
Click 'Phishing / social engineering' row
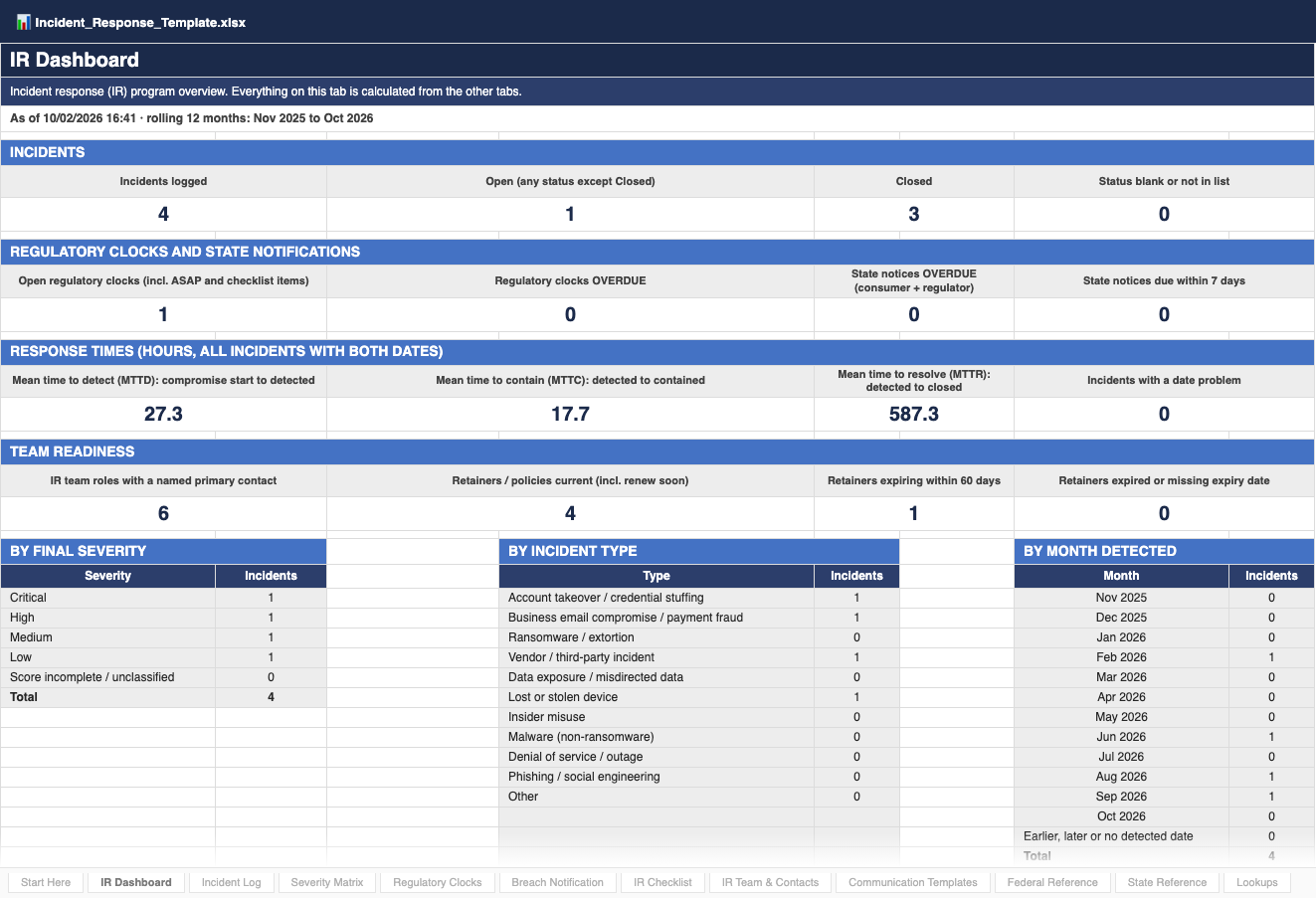click(698, 777)
